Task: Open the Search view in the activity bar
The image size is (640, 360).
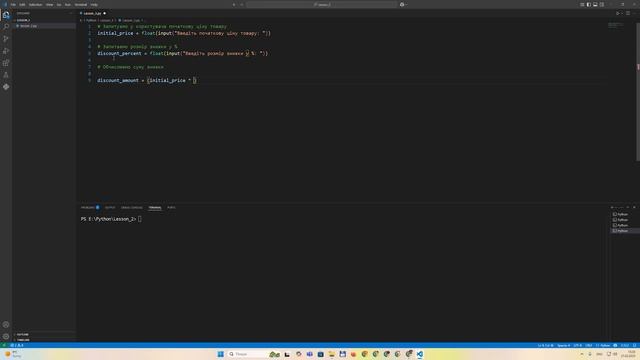Action: (x=6, y=27)
